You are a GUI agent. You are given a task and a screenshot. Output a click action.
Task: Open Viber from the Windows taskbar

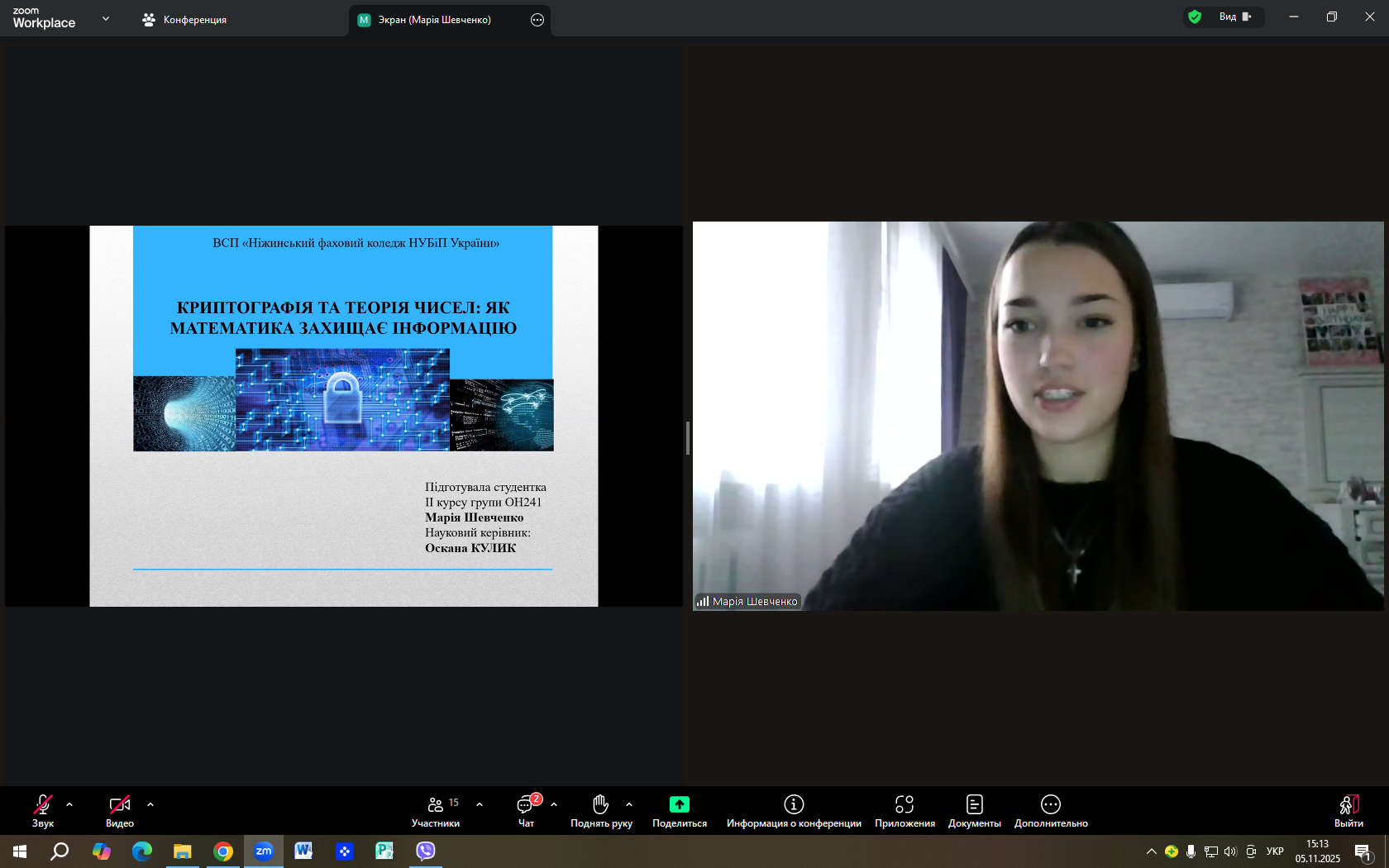[426, 851]
